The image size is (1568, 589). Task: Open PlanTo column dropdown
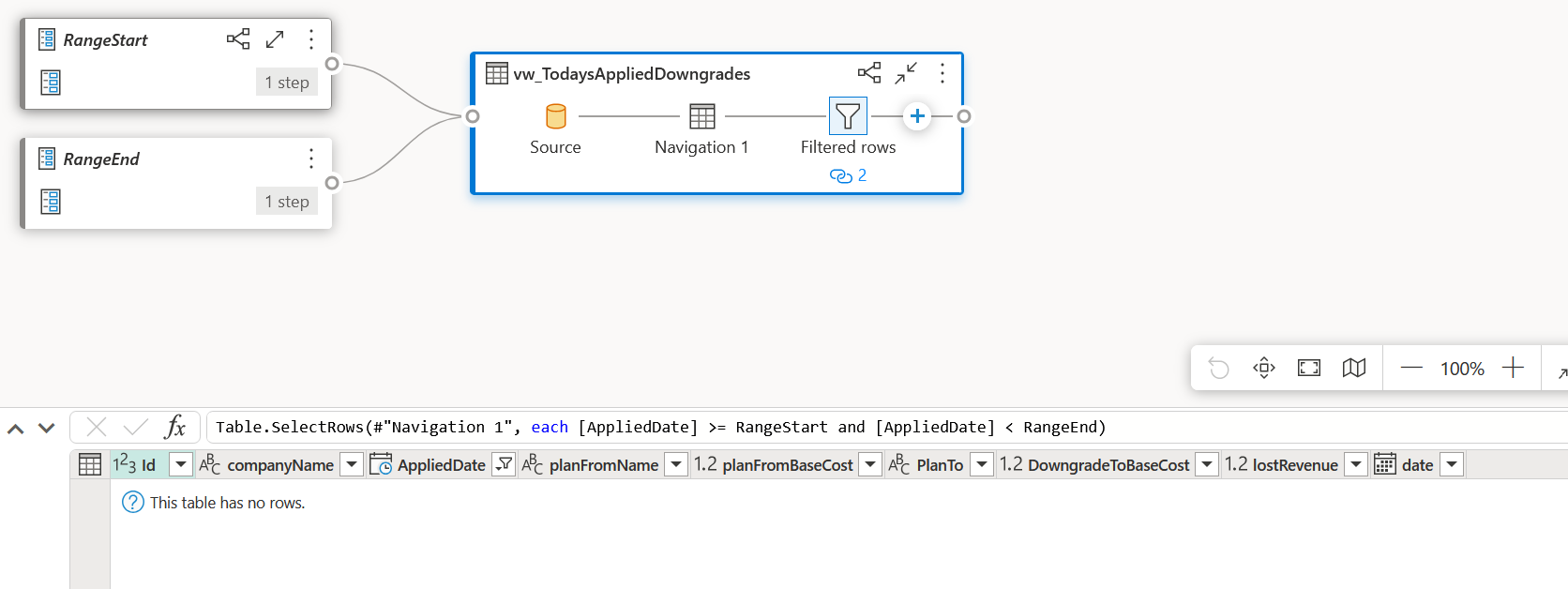pos(982,464)
